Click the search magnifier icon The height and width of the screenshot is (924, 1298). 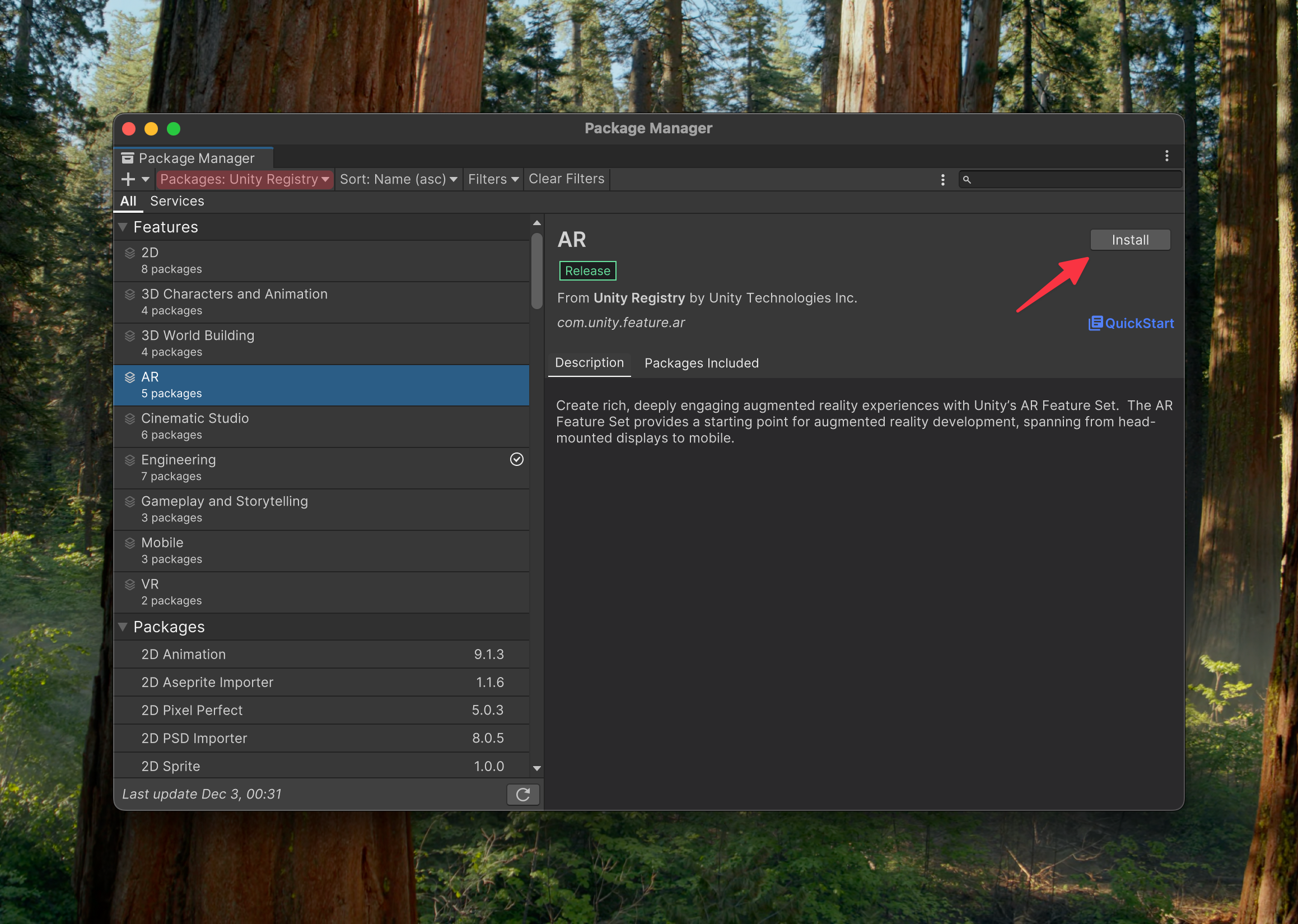tap(967, 180)
